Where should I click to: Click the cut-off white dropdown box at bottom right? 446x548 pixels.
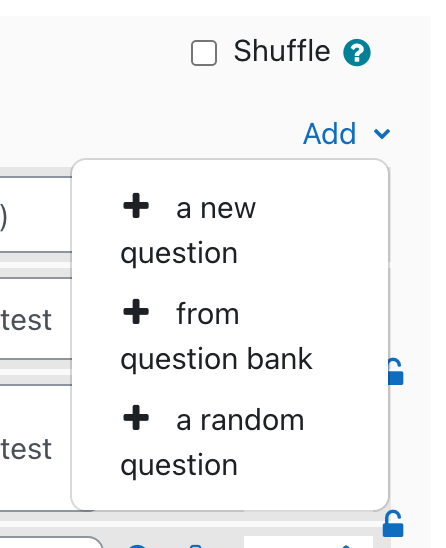[x=308, y=542]
